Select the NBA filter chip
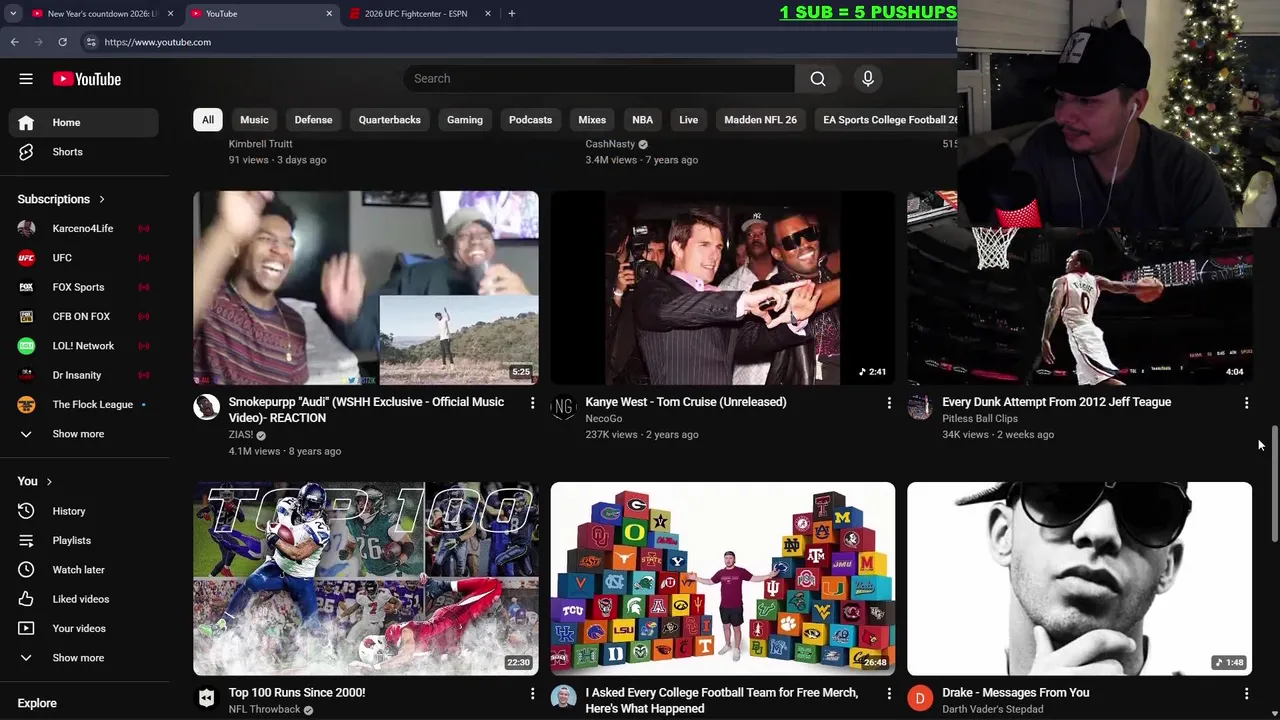This screenshot has width=1280, height=720. pos(643,120)
